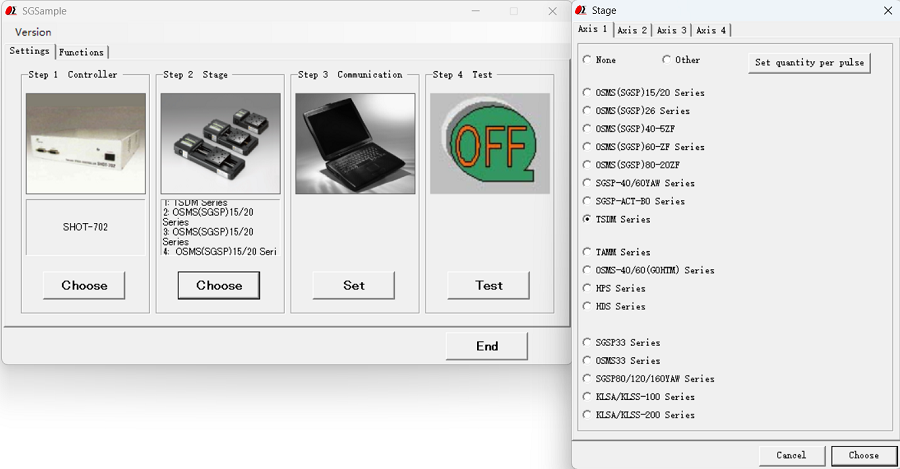Click the green OFF test icon
This screenshot has width=900, height=469.
489,143
